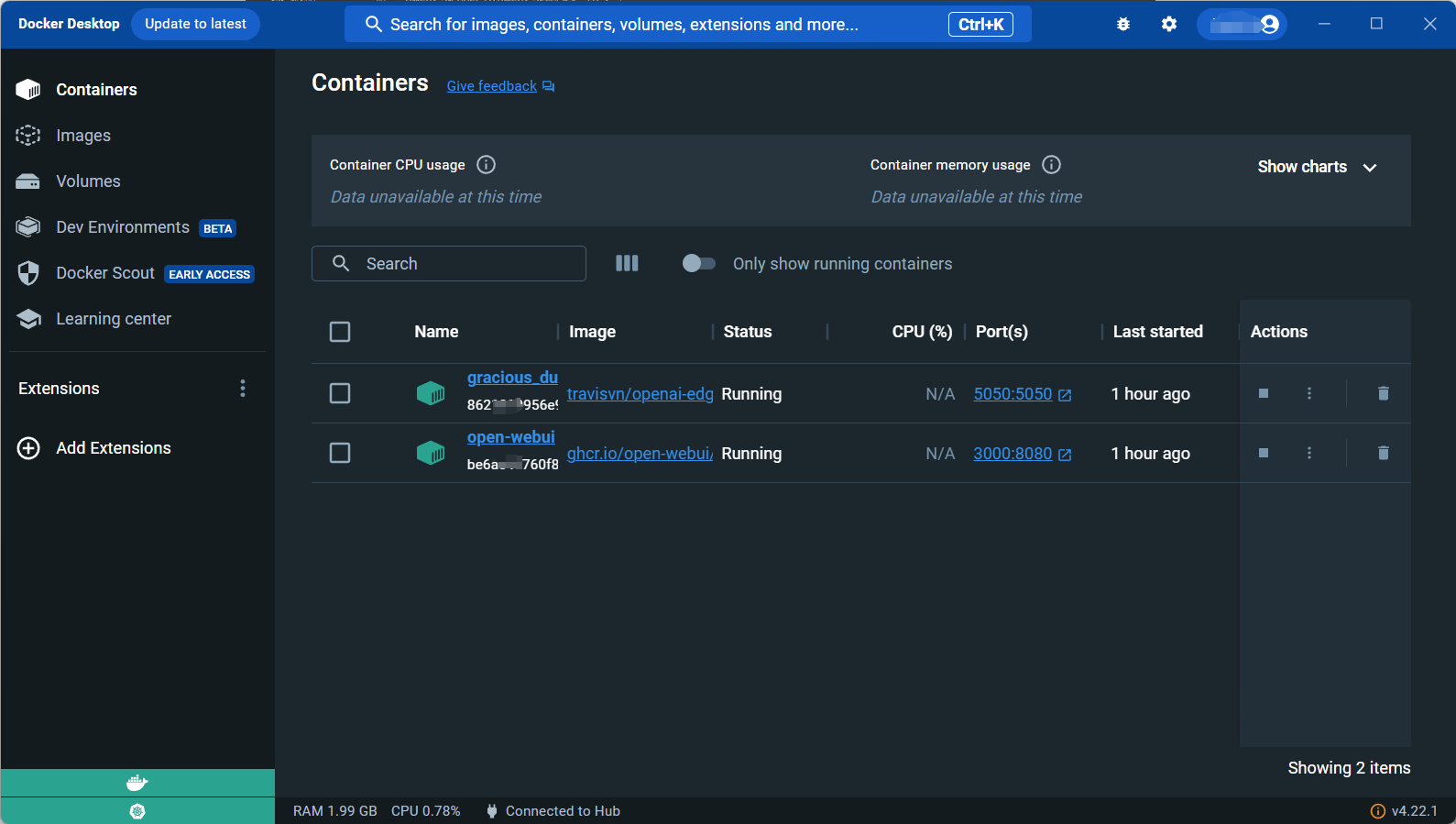
Task: Open the Extensions three-dot menu
Action: click(x=243, y=389)
